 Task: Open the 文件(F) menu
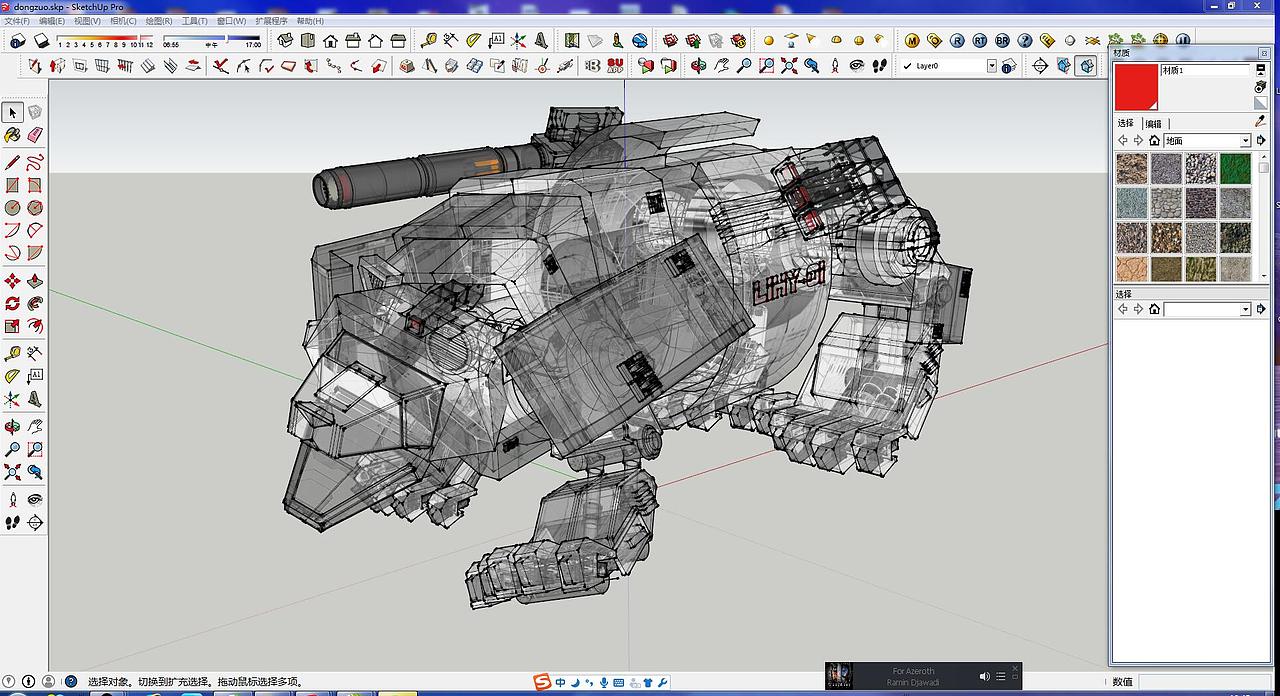pyautogui.click(x=17, y=20)
